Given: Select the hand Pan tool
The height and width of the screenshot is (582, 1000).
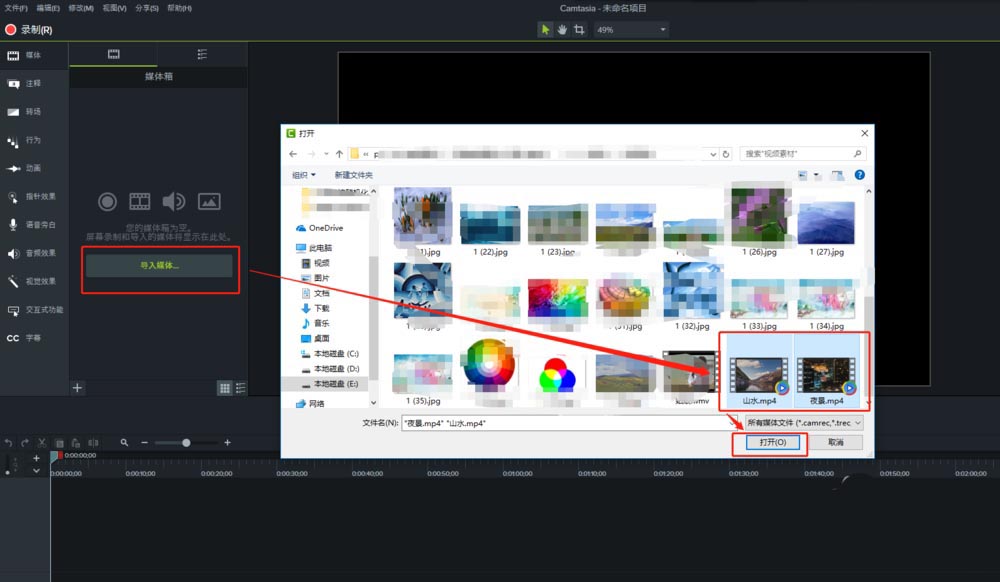Looking at the screenshot, I should tap(562, 29).
